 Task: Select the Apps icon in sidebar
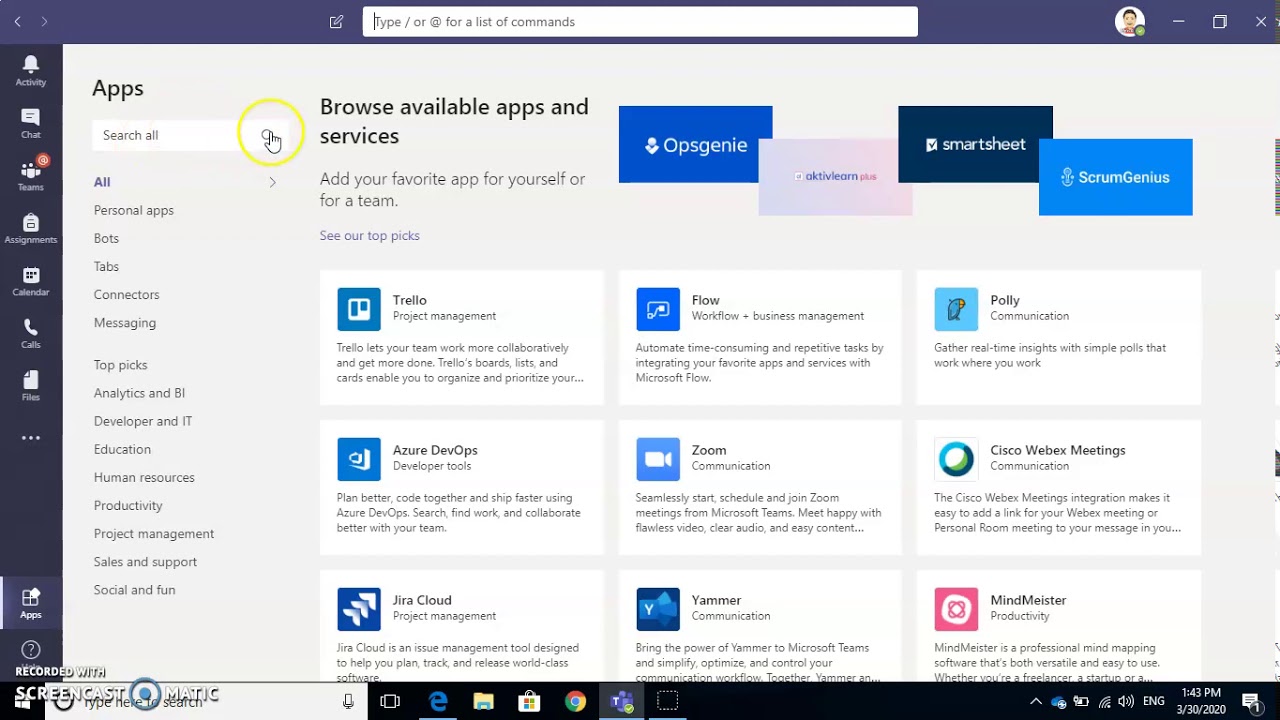tap(31, 603)
